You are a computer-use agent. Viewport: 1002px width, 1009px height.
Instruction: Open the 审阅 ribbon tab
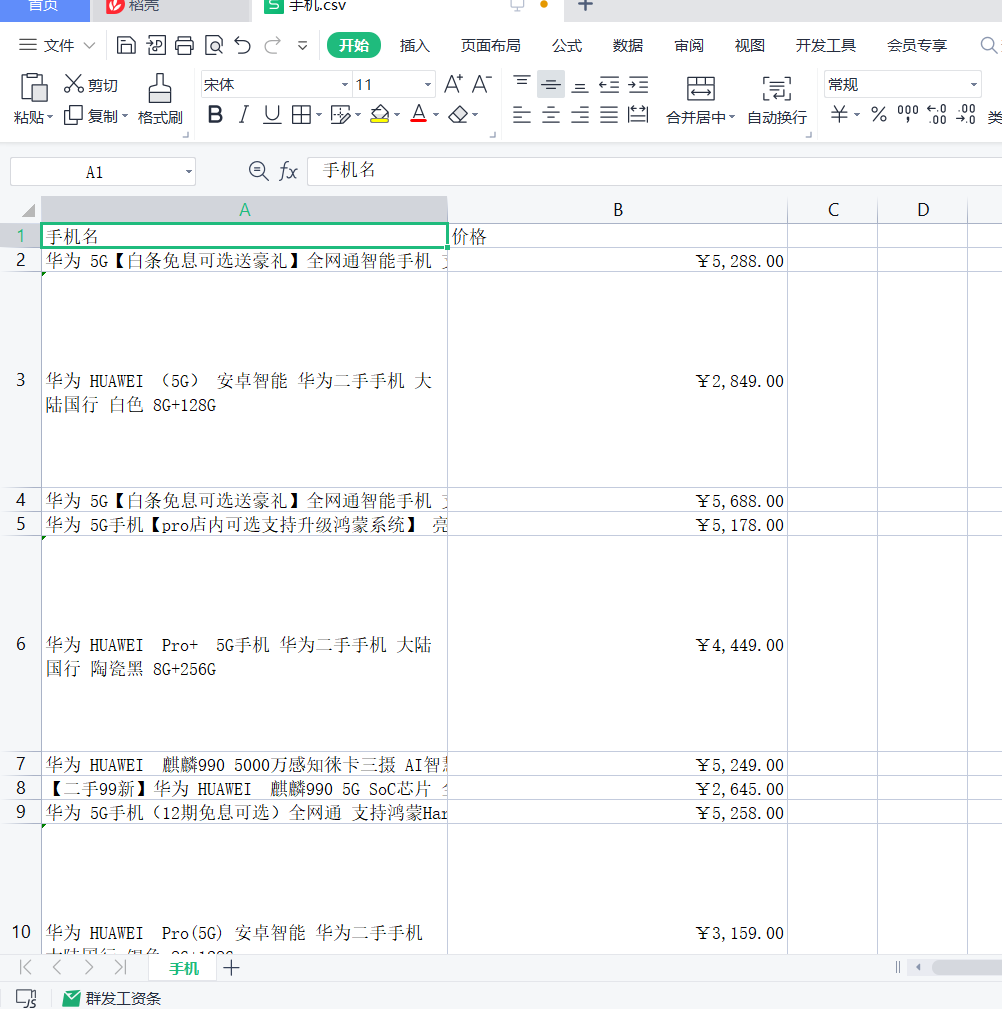pos(689,45)
